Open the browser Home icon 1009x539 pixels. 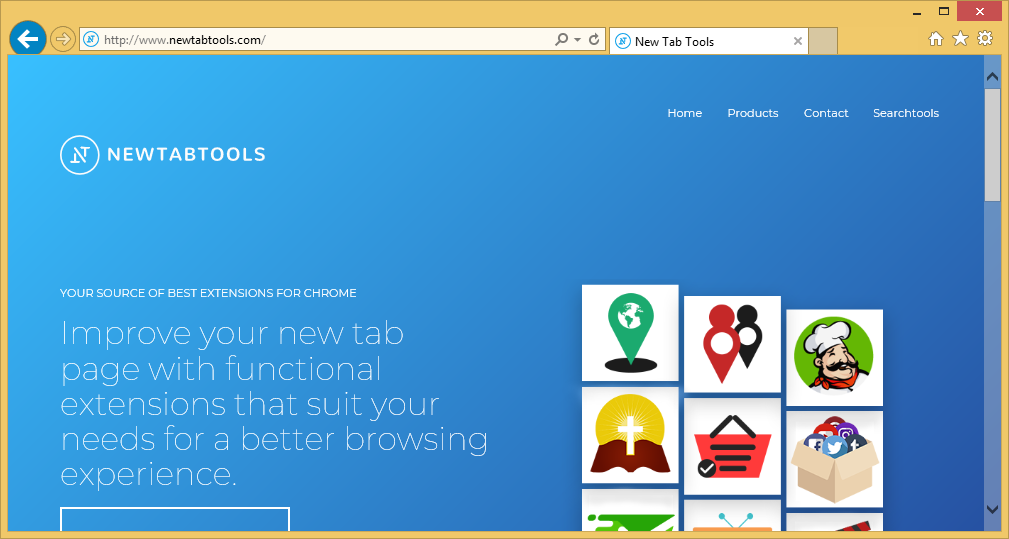point(936,39)
